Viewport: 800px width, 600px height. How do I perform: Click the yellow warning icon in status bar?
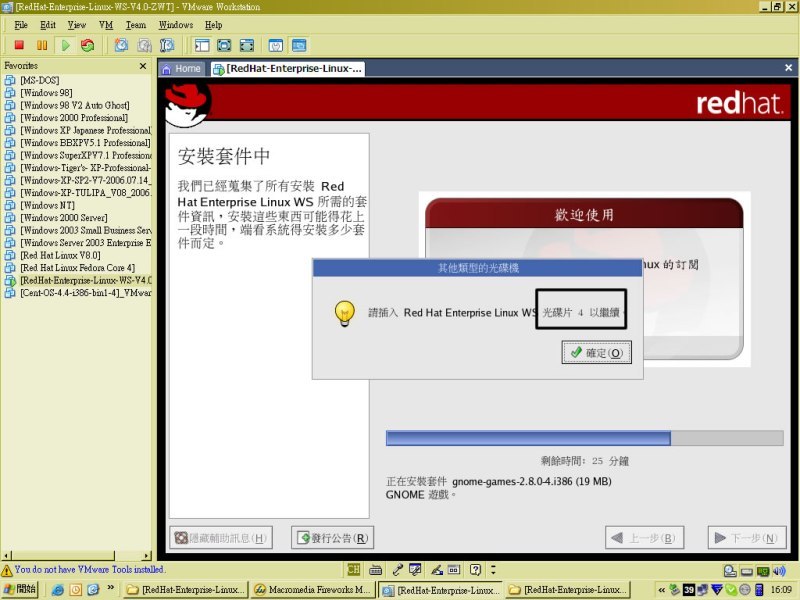7,570
